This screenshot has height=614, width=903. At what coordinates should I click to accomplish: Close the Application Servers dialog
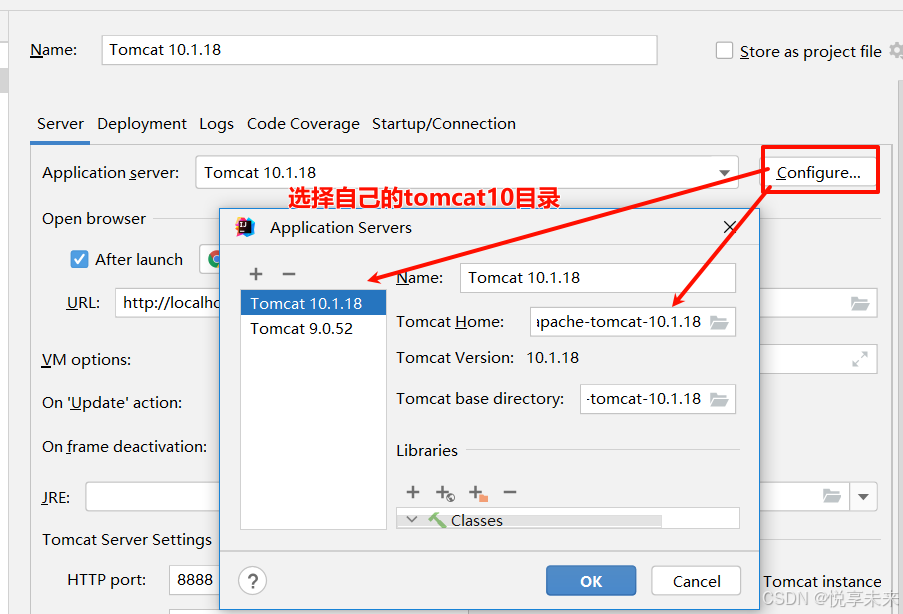click(x=730, y=227)
